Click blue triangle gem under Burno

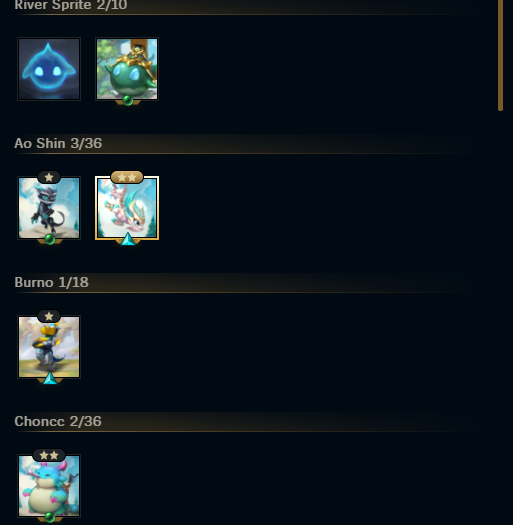50,378
